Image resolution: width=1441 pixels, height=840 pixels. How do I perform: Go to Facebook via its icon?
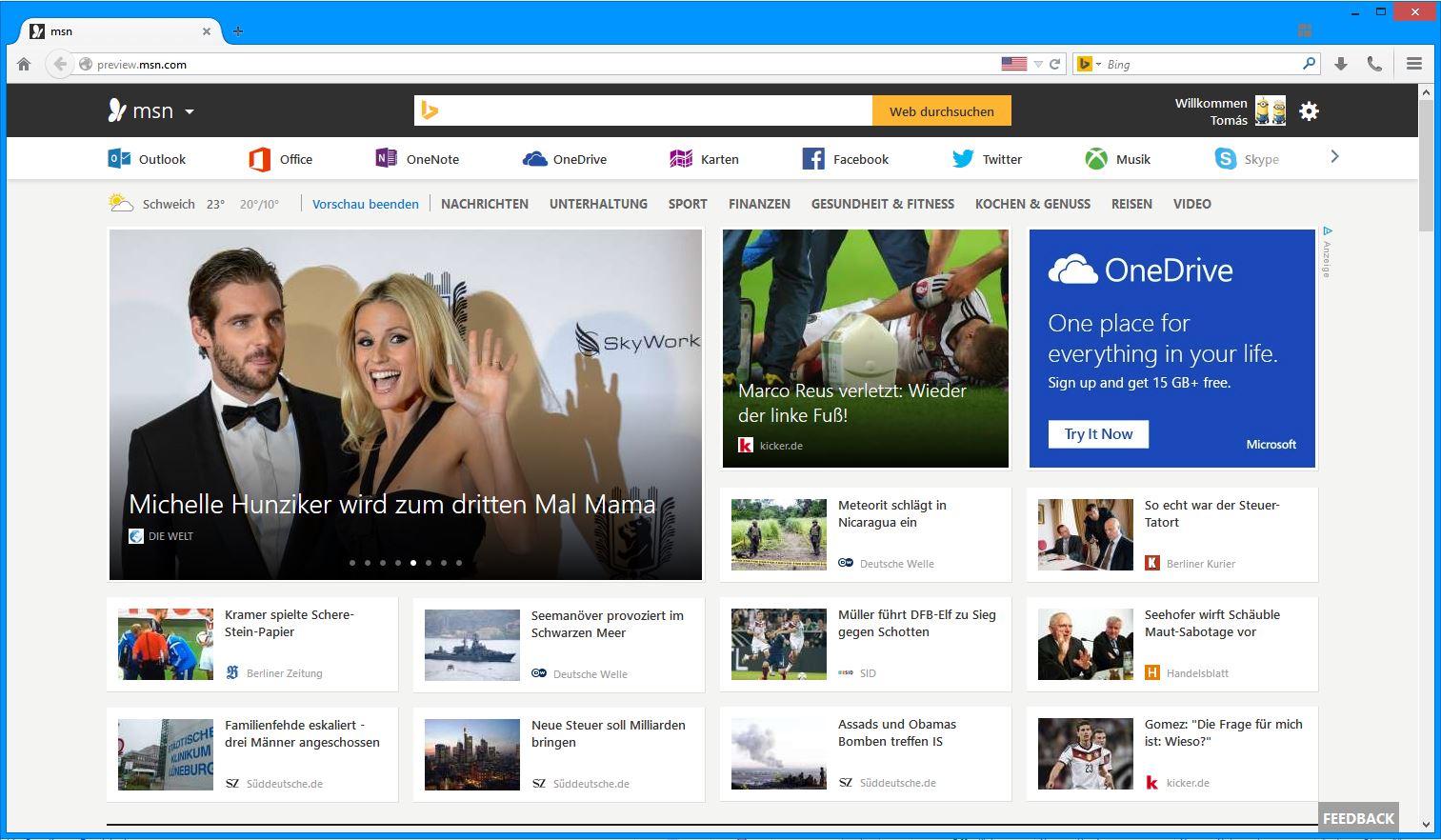(813, 159)
